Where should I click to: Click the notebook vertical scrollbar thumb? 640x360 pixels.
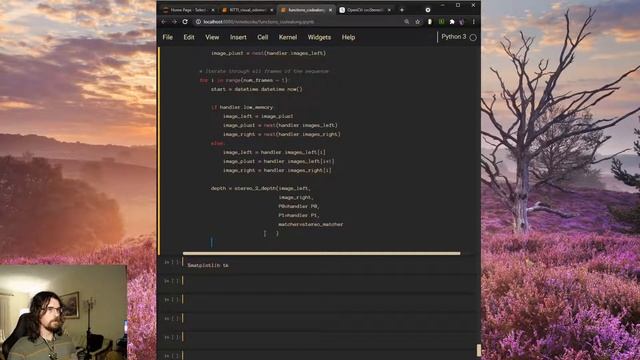tap(478, 350)
